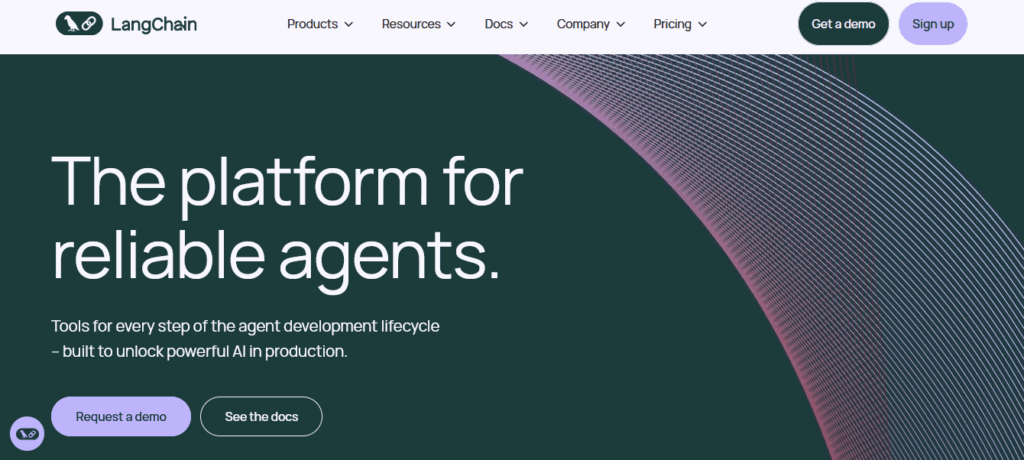Expand the Company dropdown chevron
Viewport: 1024px width, 460px height.
[x=621, y=25]
